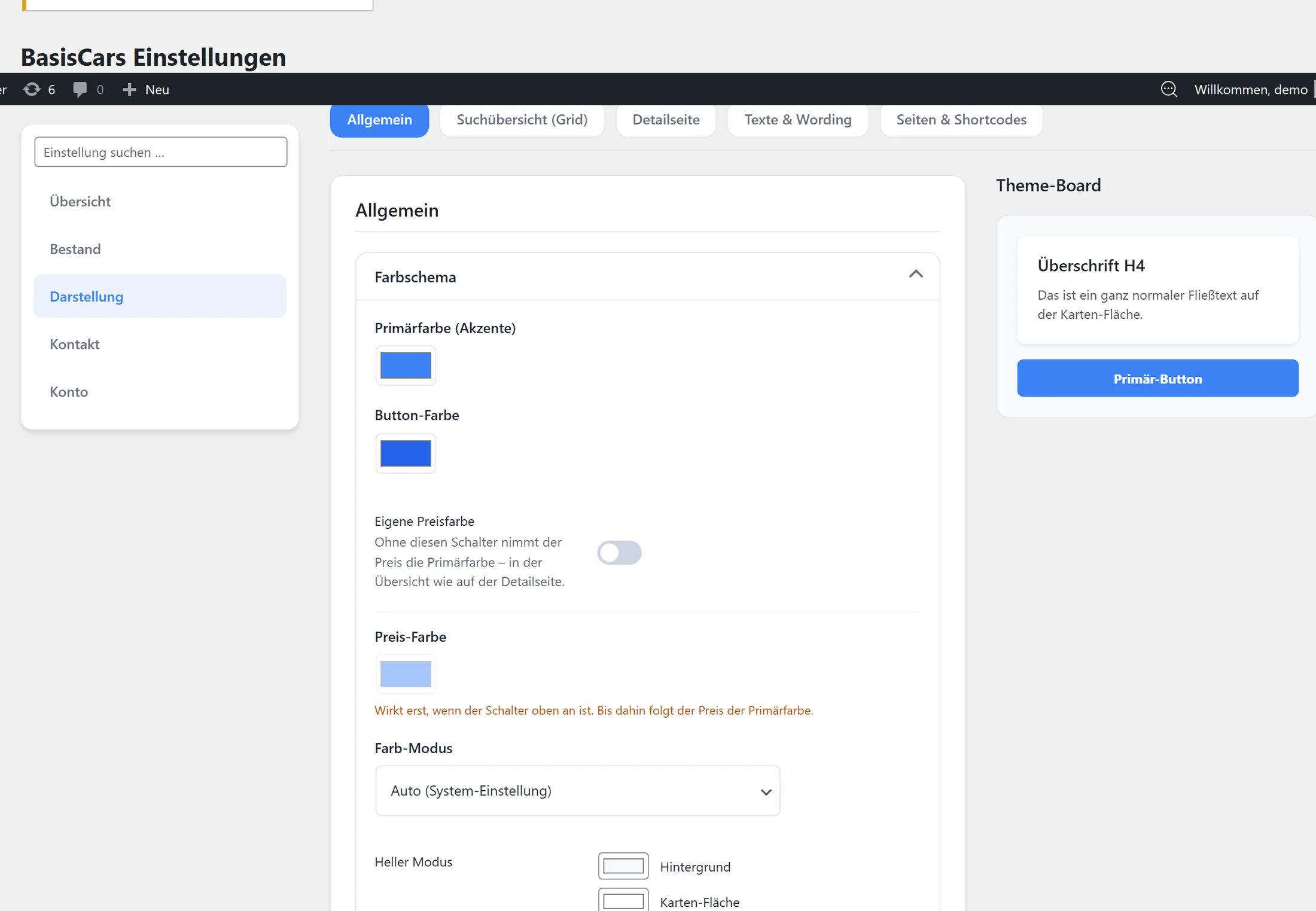Image resolution: width=1316 pixels, height=911 pixels.
Task: Open Konto in the sidebar
Action: [160, 392]
